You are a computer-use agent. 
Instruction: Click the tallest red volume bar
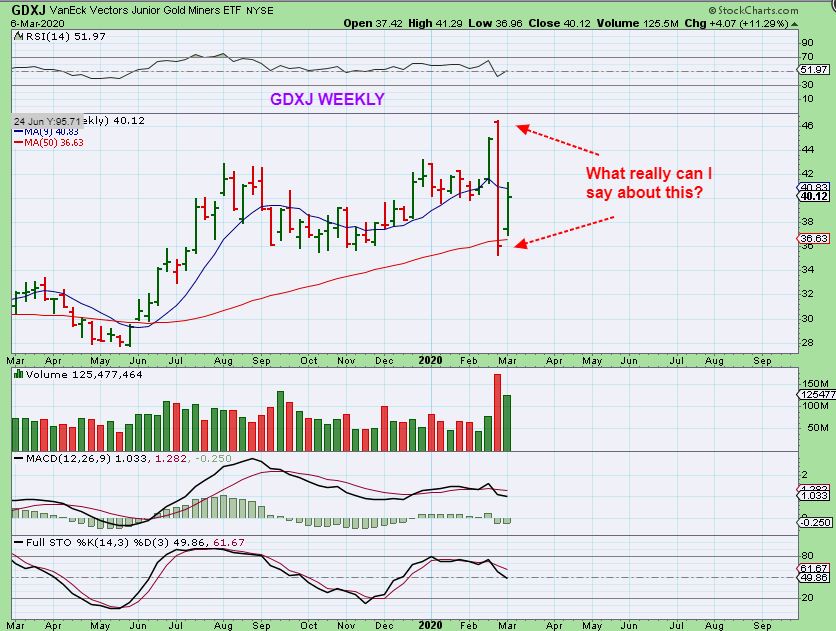coord(497,412)
